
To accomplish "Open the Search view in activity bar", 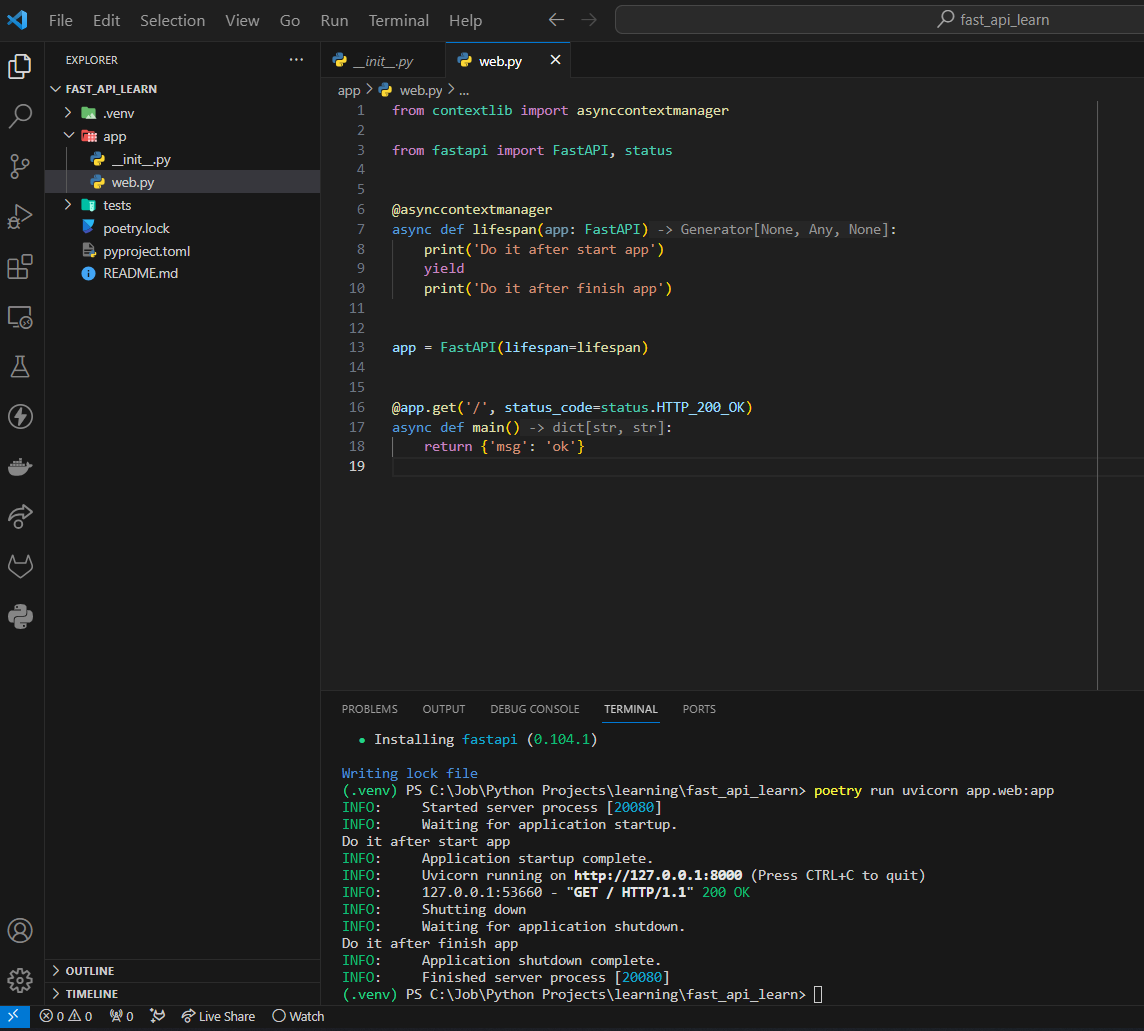I will tap(20, 117).
